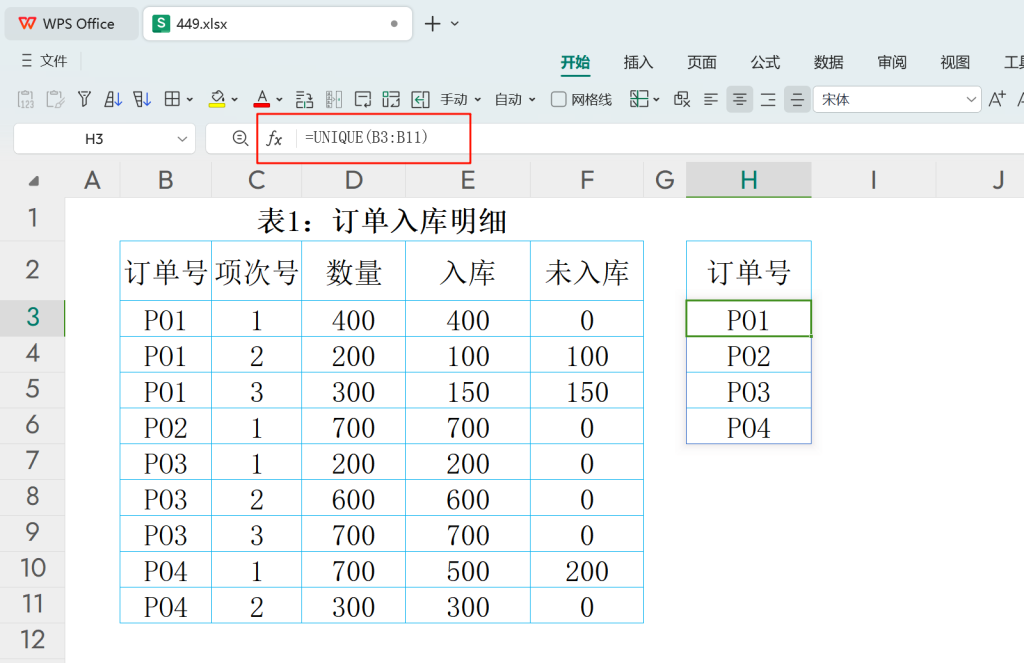Switch to the 插入 tab
Image resolution: width=1024 pixels, height=663 pixels.
click(638, 62)
